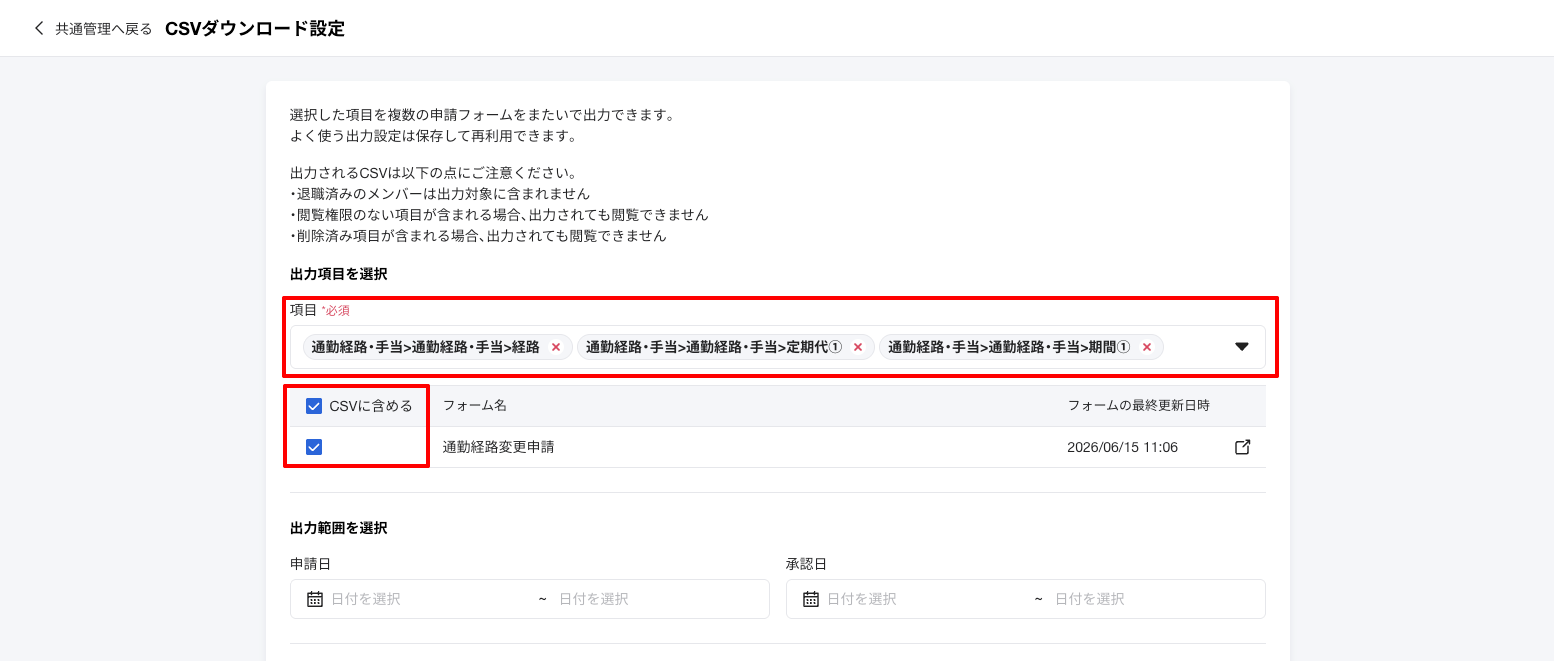This screenshot has height=661, width=1554.
Task: Uncheck the 通勤経路変更申請 row checkbox
Action: pyautogui.click(x=314, y=447)
